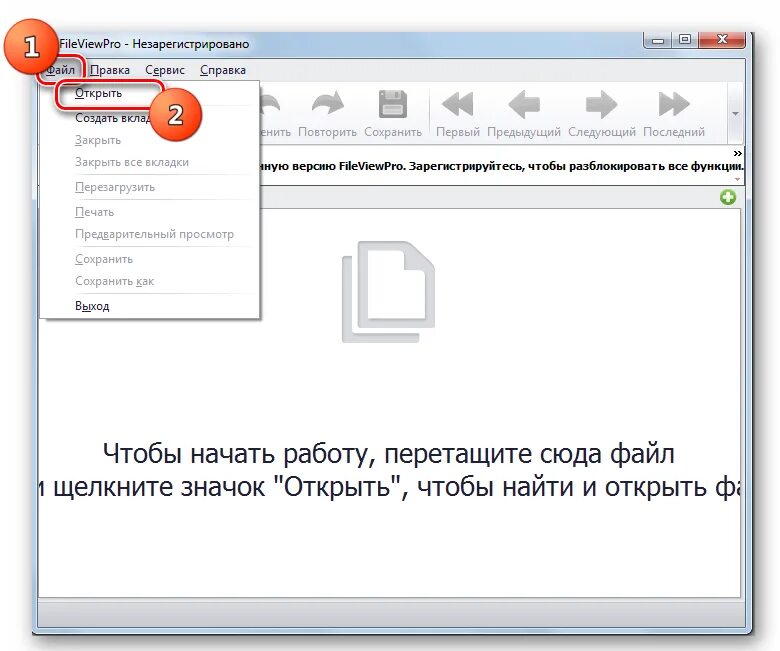This screenshot has height=651, width=780.
Task: Open the Справка menu
Action: point(223,70)
